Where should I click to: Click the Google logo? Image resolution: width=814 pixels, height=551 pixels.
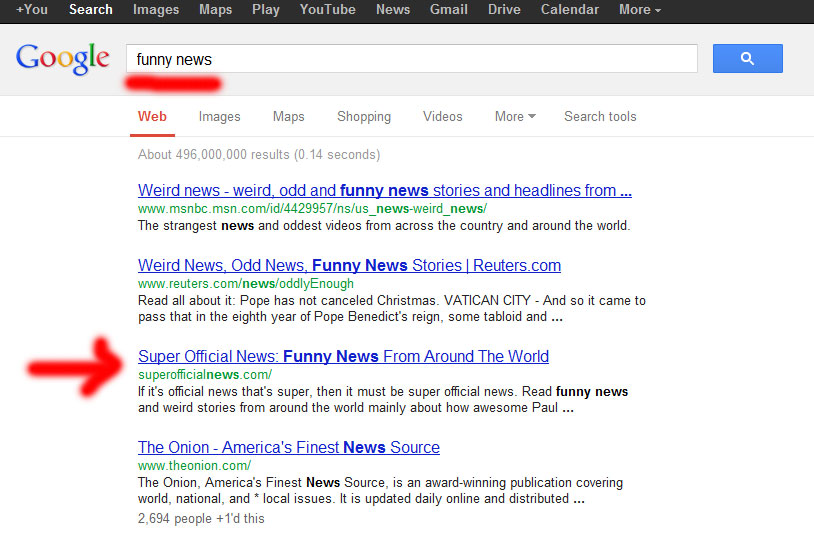(63, 59)
